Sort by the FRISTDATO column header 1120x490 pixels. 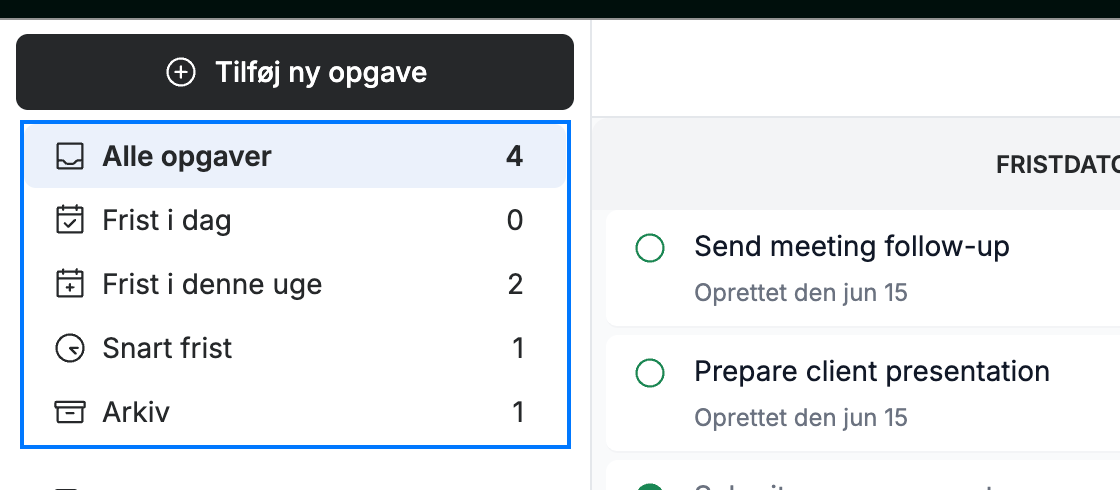(1058, 165)
